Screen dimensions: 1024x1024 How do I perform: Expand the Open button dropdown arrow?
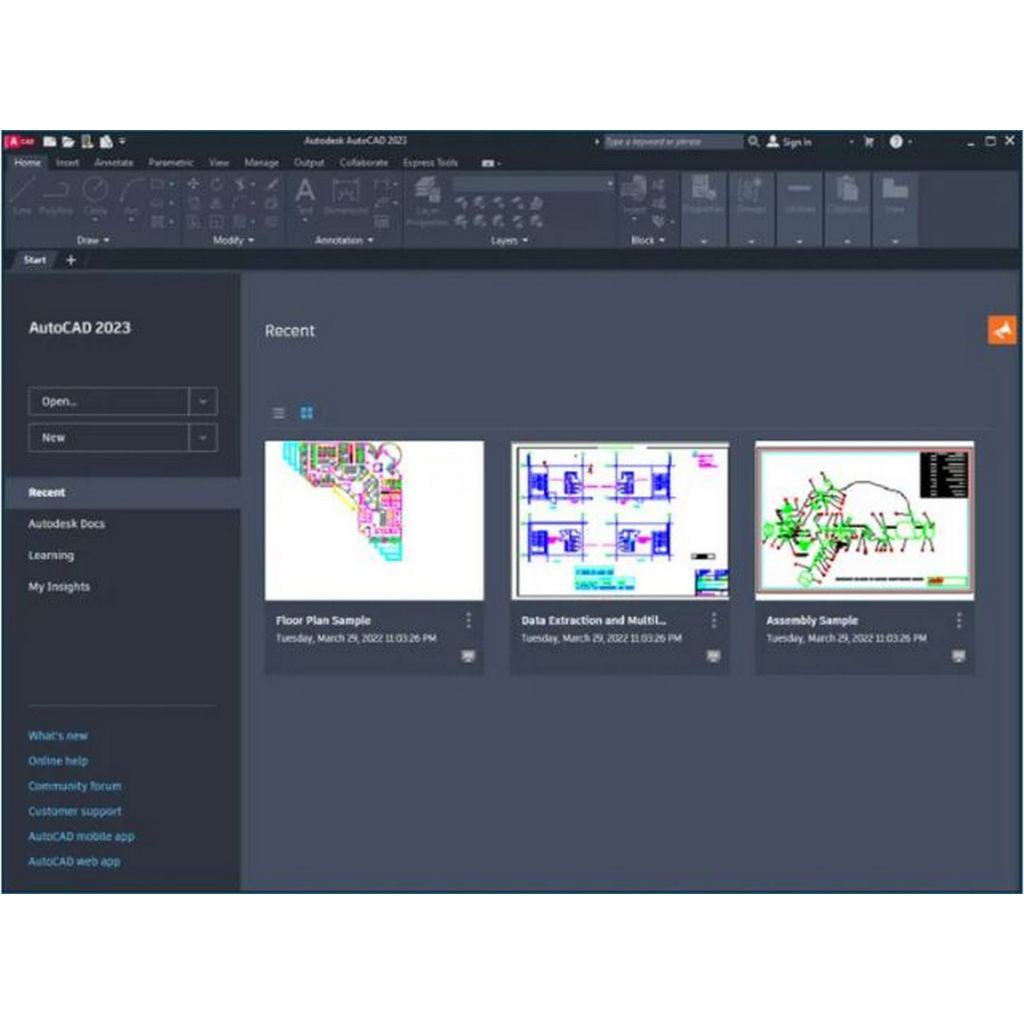pyautogui.click(x=203, y=401)
